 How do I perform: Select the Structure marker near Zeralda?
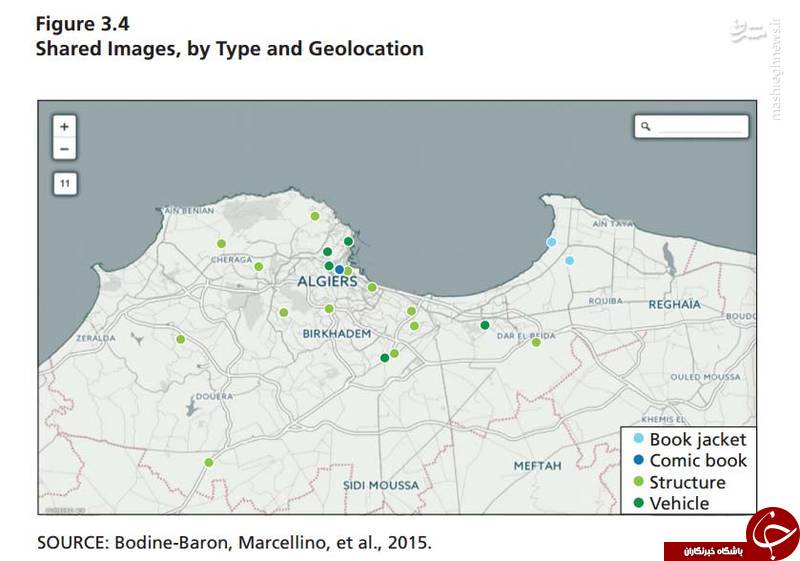pos(181,339)
